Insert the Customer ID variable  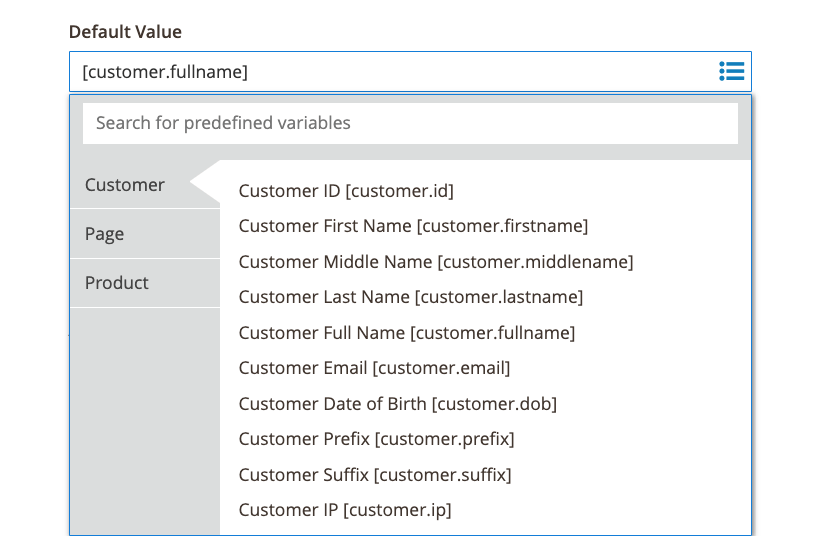click(x=346, y=190)
